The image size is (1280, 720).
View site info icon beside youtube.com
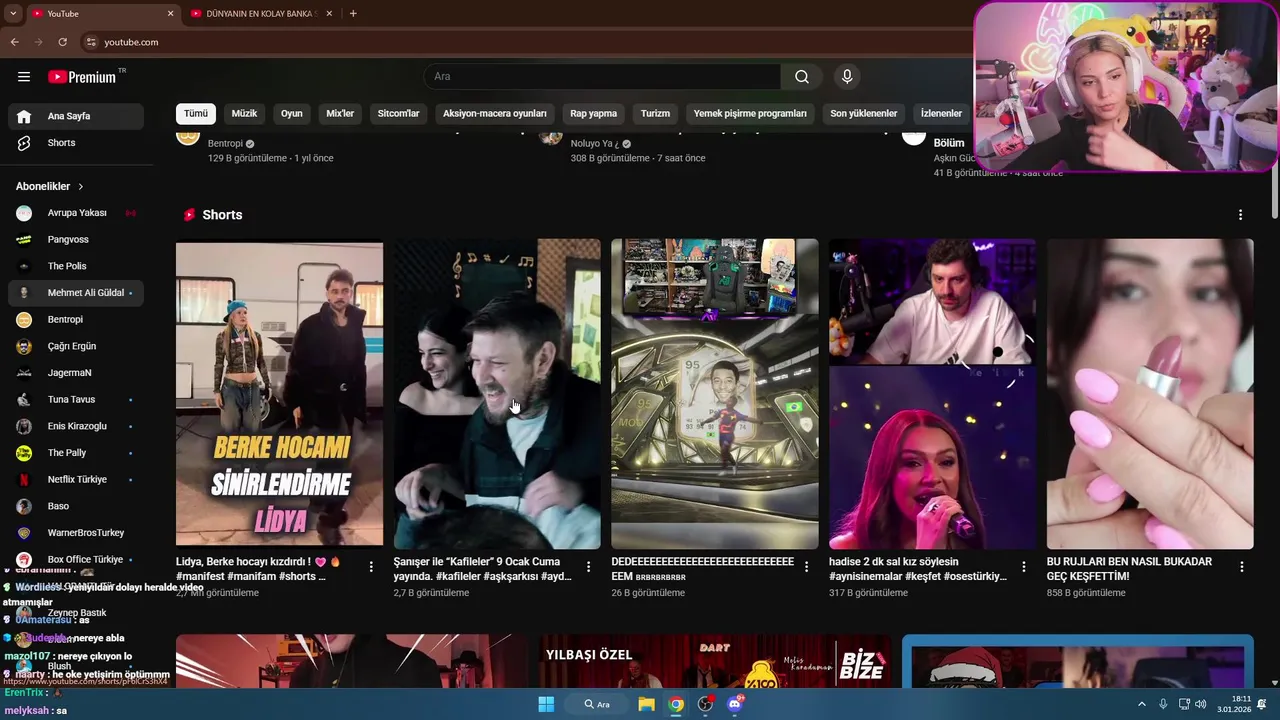pyautogui.click(x=91, y=42)
